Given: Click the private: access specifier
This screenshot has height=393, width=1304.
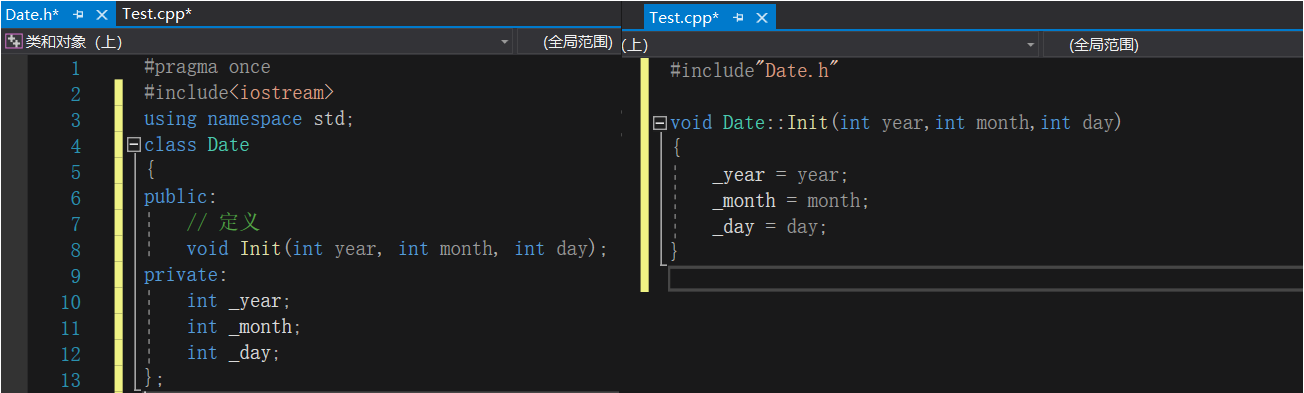Looking at the screenshot, I should [x=186, y=275].
